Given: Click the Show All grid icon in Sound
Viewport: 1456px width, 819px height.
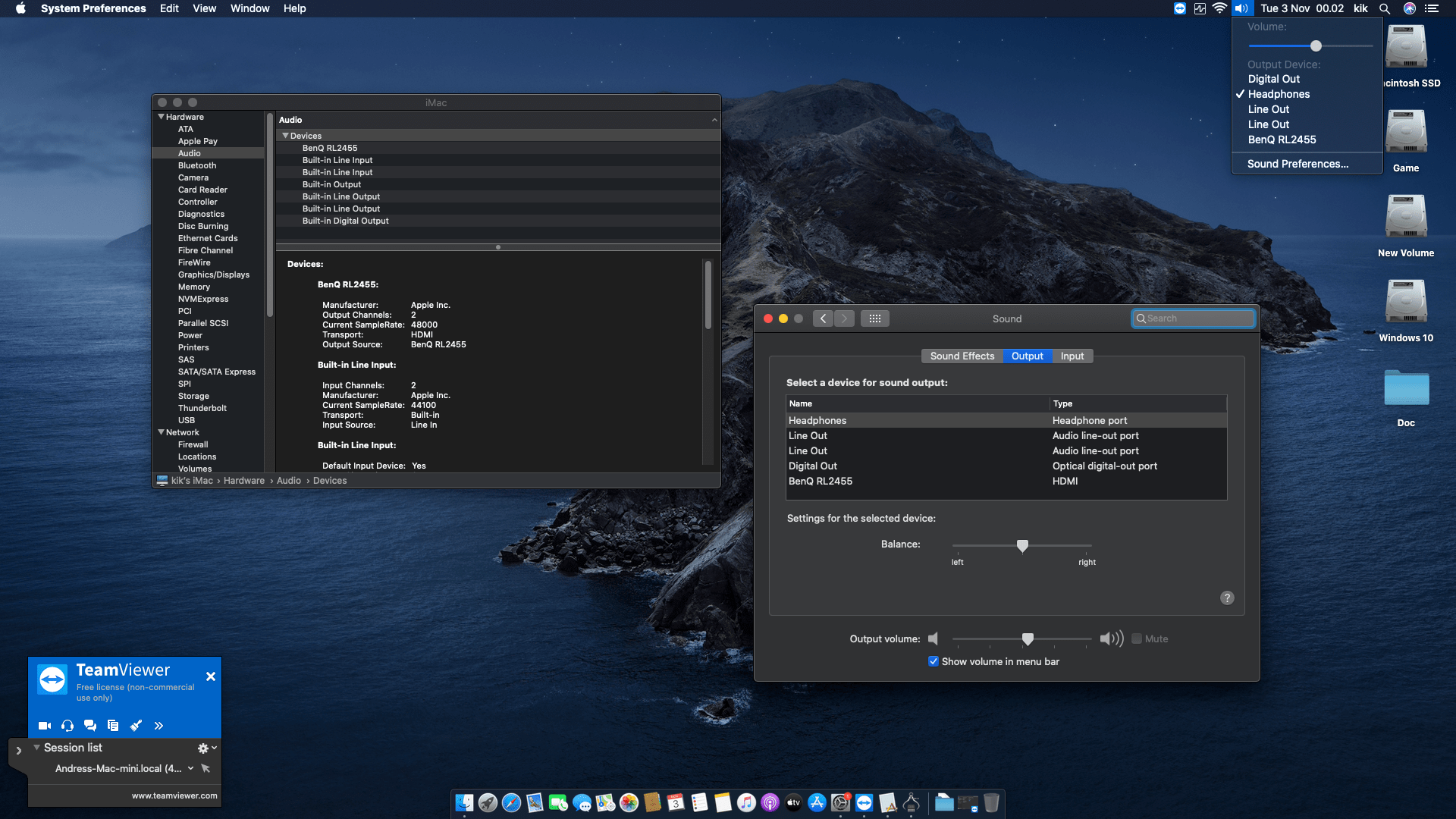Looking at the screenshot, I should point(875,318).
